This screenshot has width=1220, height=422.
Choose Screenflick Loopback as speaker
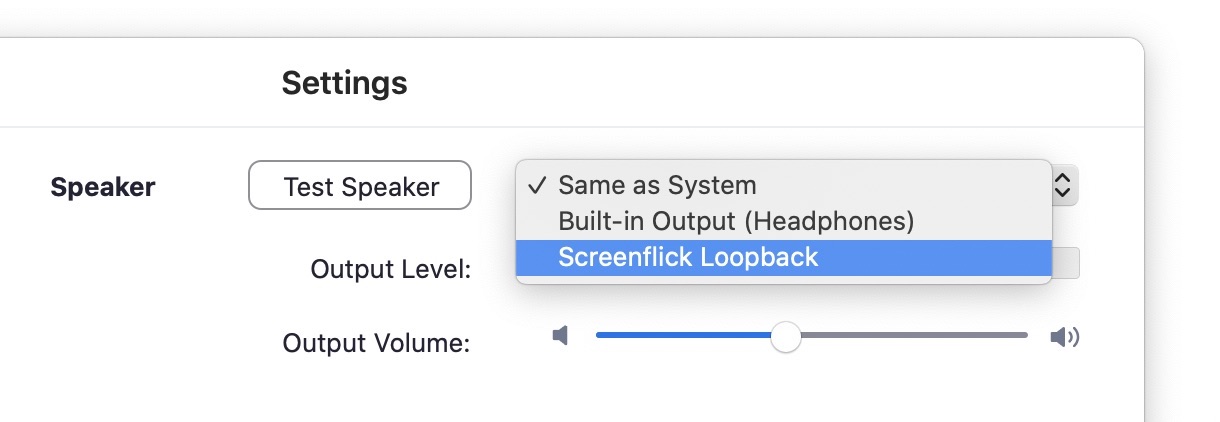tap(688, 257)
